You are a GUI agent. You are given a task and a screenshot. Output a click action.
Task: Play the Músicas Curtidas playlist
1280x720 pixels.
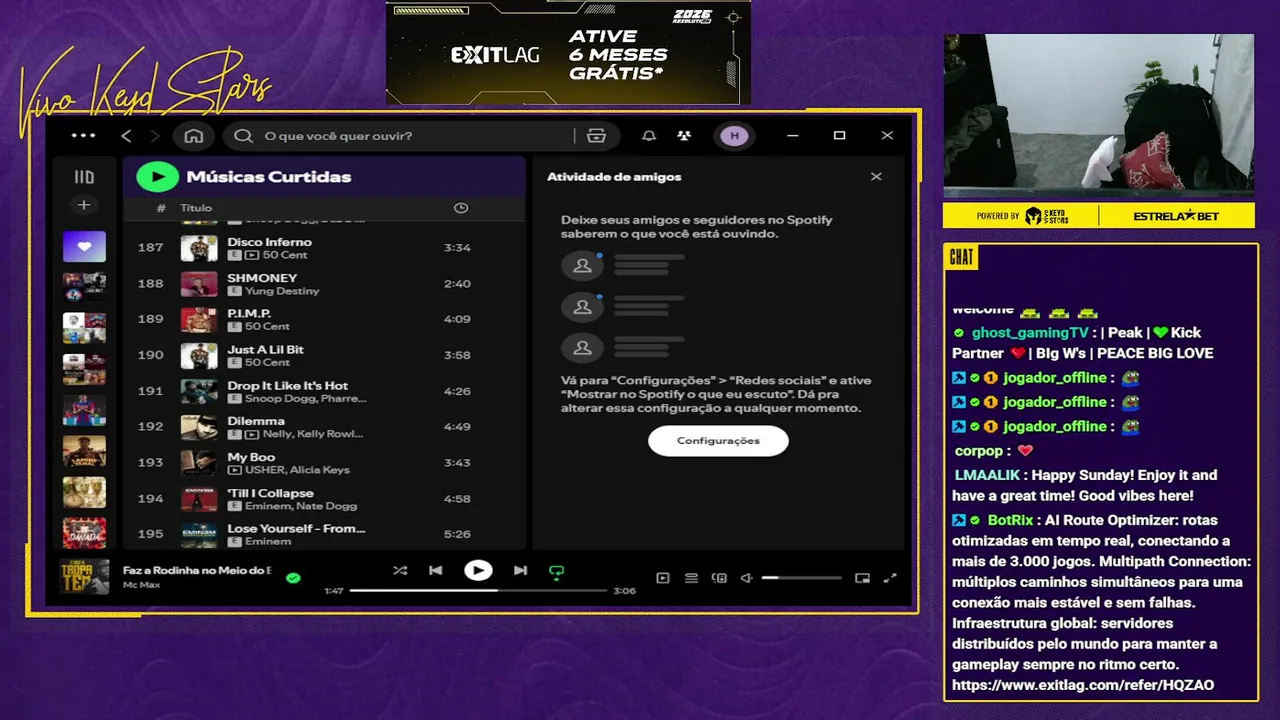157,177
